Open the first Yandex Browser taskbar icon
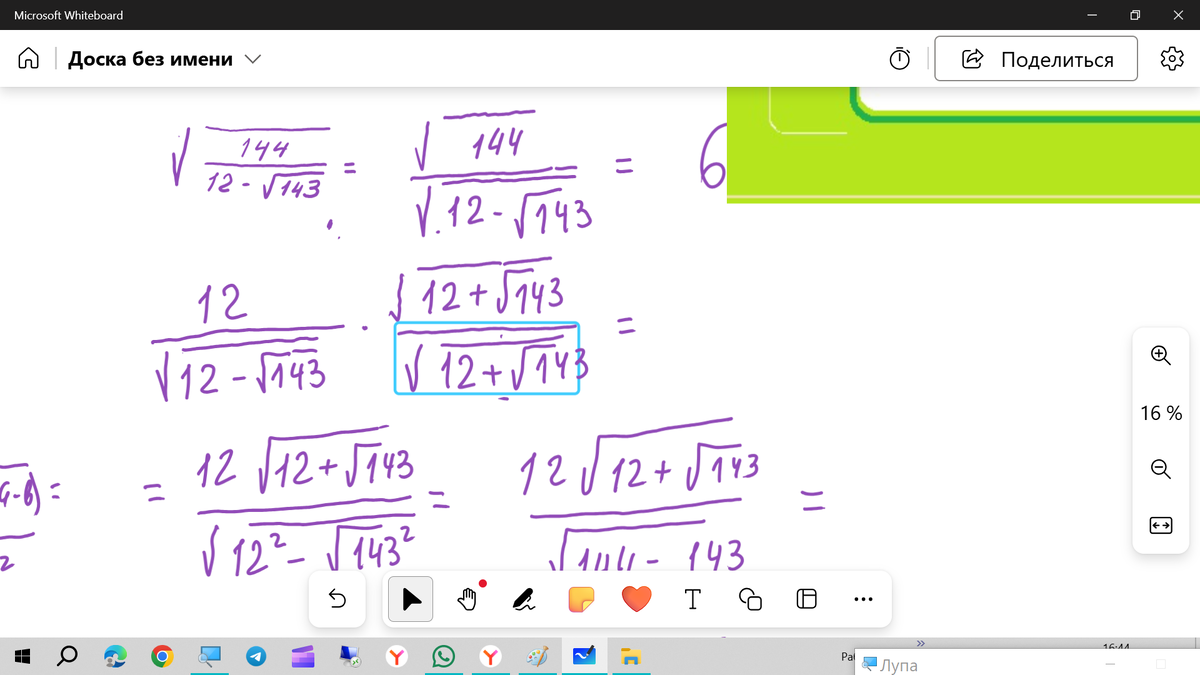Screen dimensions: 1200x675 (x=397, y=657)
